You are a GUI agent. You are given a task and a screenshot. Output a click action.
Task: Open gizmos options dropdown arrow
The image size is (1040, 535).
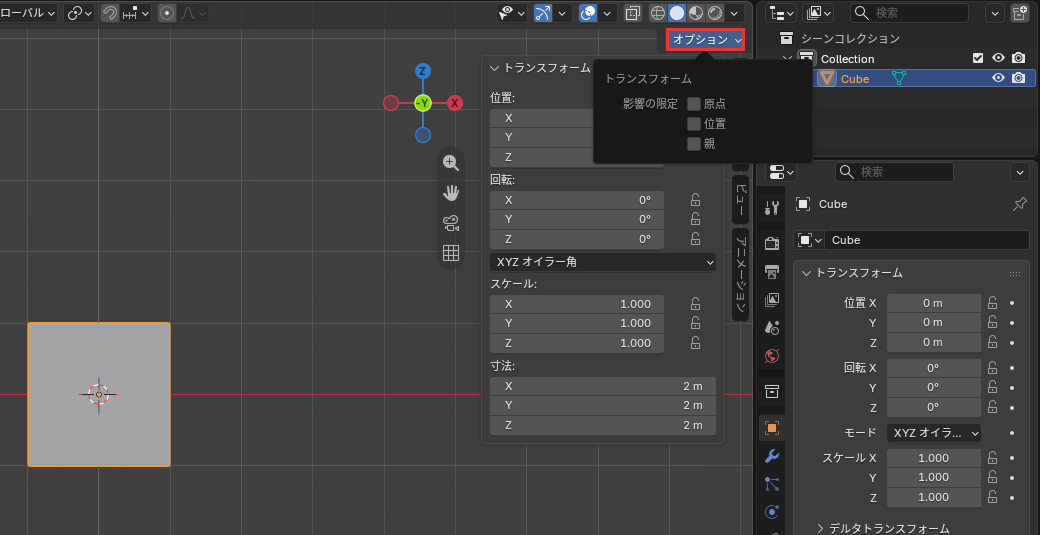pos(562,13)
